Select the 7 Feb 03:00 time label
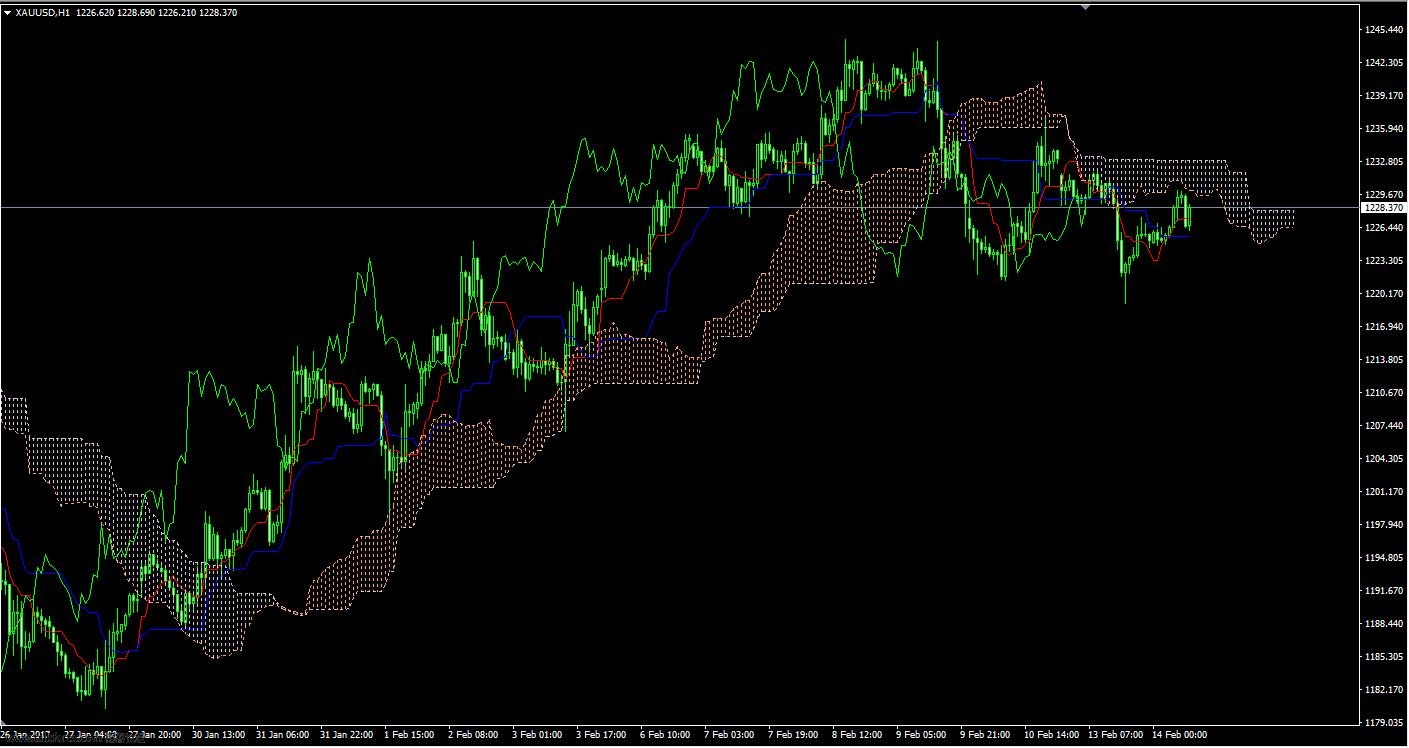 (x=730, y=736)
